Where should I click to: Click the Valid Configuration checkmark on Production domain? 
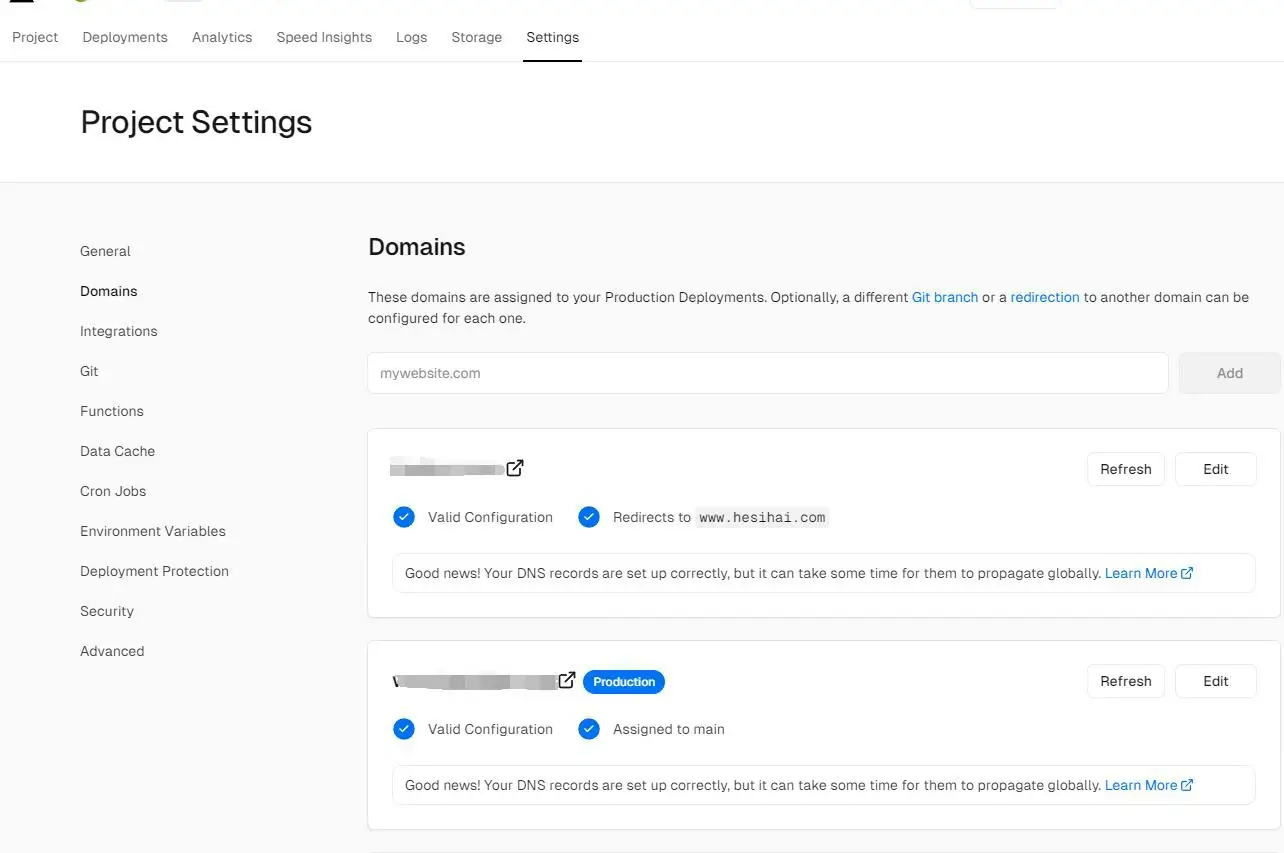(404, 729)
